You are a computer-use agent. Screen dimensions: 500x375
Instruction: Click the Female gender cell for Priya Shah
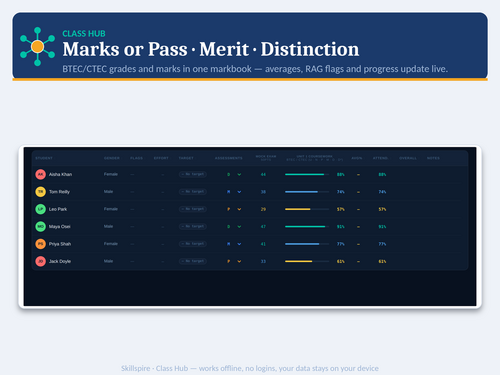[111, 243]
